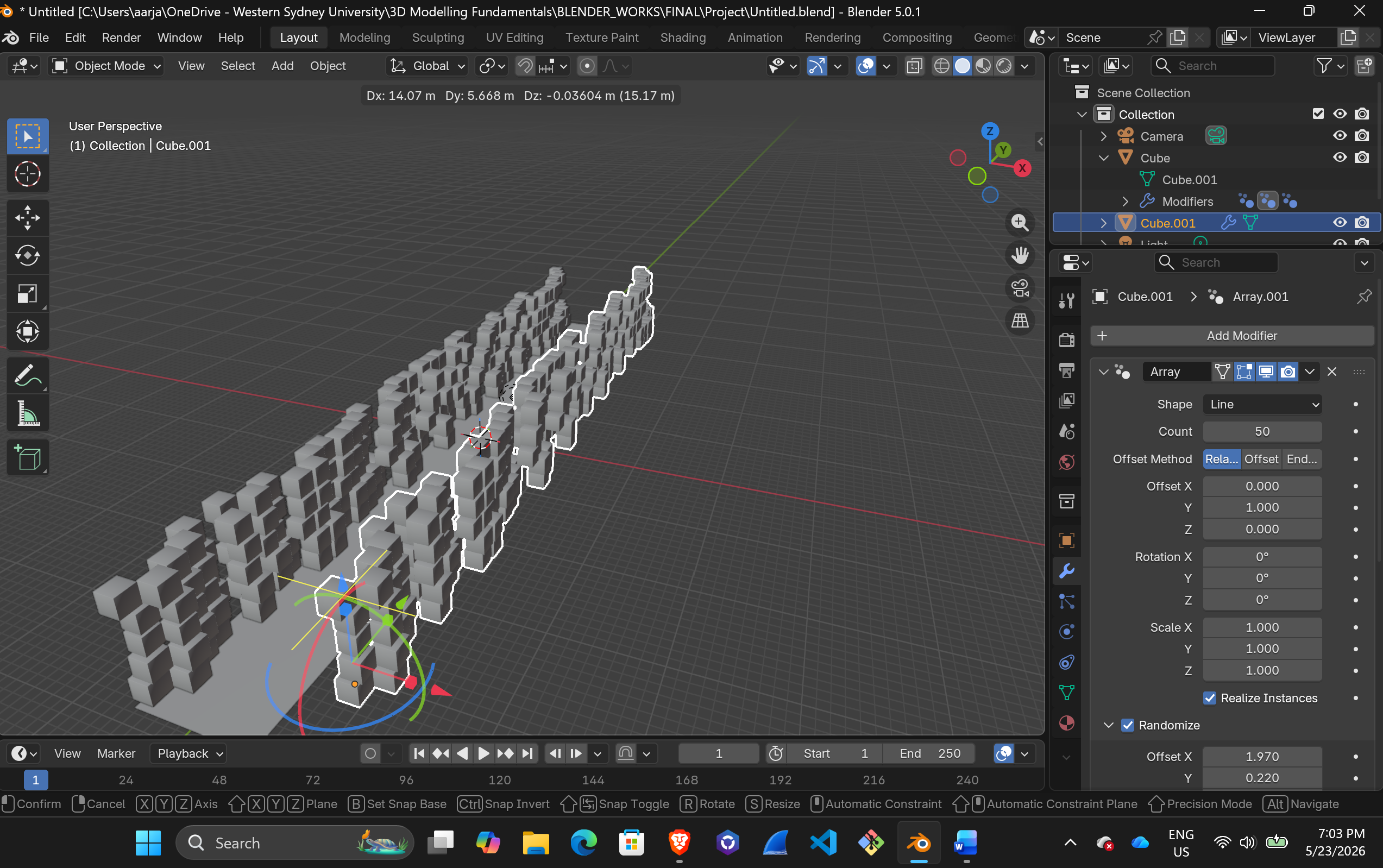Open Word from the taskbar
Viewport: 1383px width, 868px height.
tap(966, 842)
